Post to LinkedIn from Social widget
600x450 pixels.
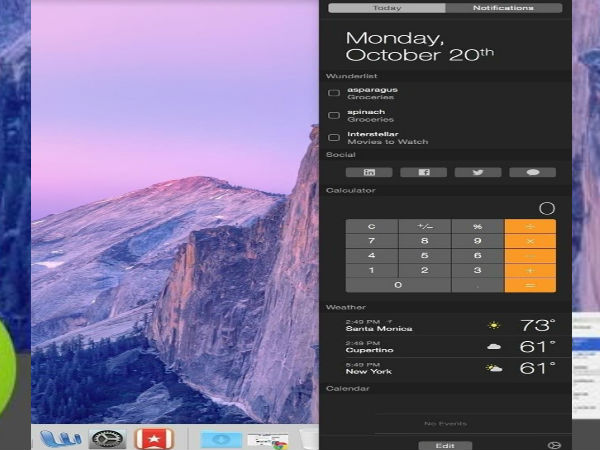click(369, 172)
